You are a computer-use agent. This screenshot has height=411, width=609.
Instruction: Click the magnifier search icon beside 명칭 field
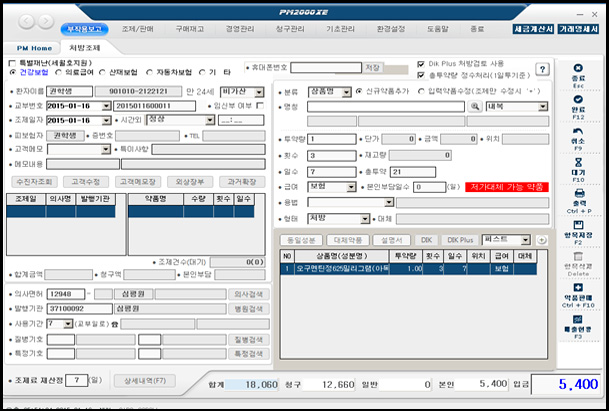click(475, 106)
